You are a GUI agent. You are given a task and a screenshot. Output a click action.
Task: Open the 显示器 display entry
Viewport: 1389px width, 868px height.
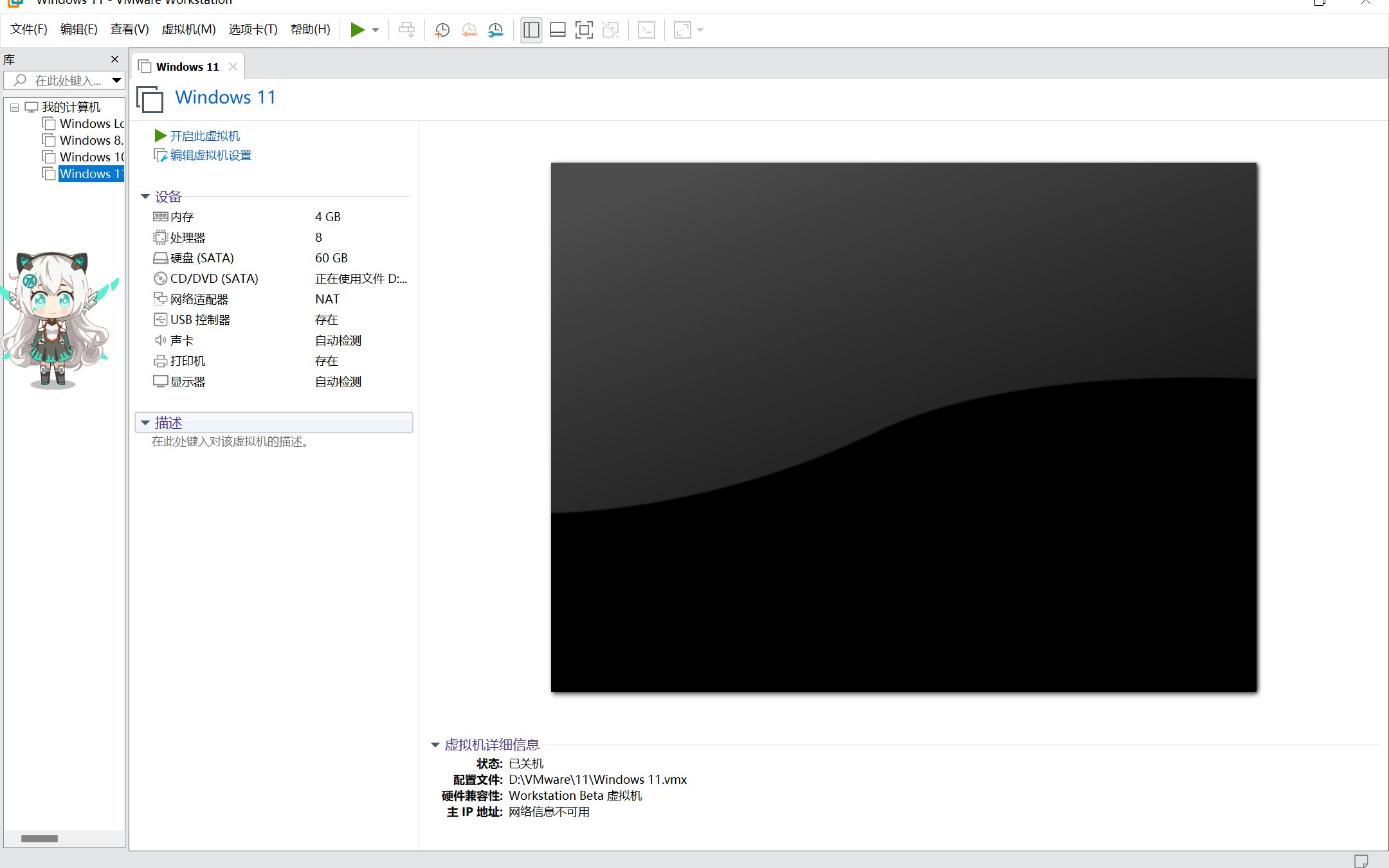pos(187,381)
